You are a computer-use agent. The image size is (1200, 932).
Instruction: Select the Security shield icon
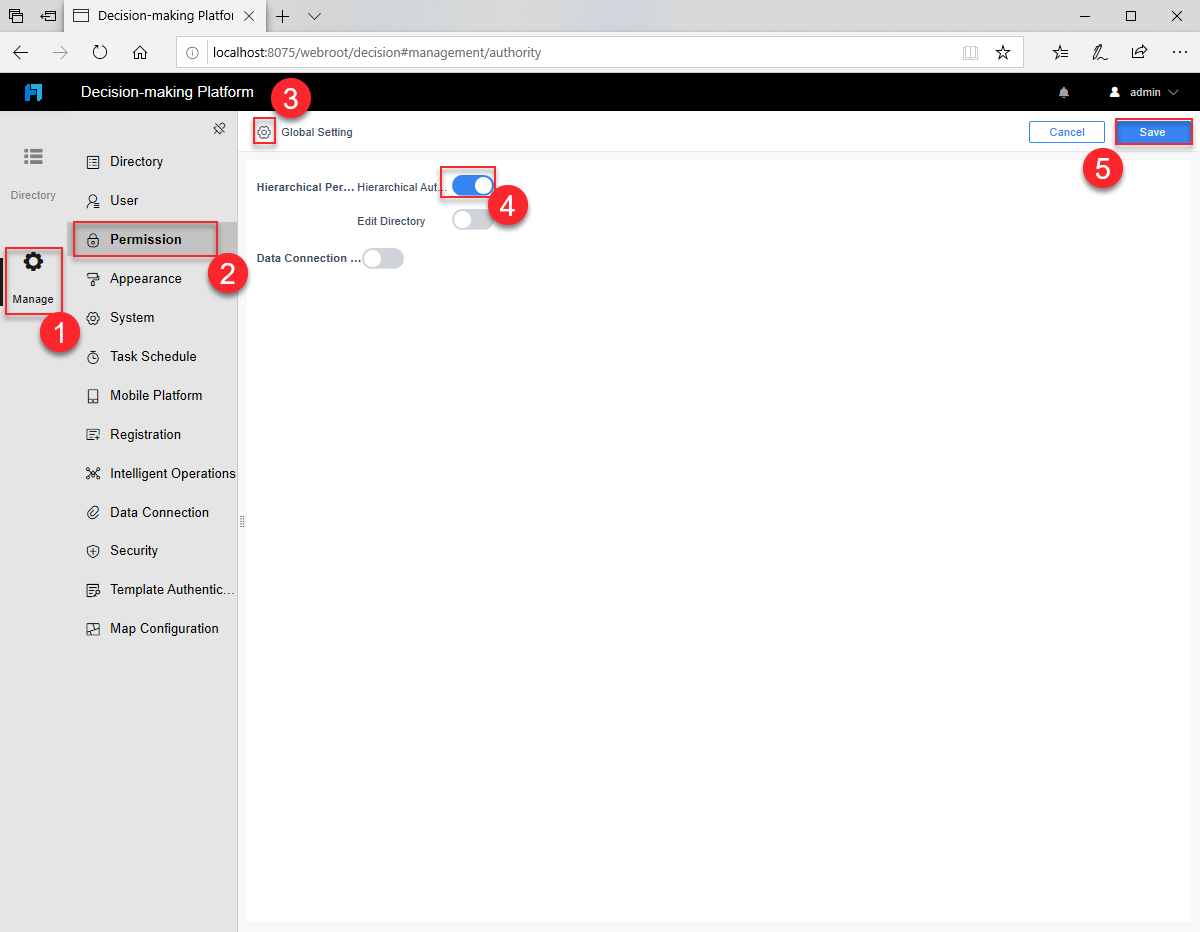(x=92, y=550)
